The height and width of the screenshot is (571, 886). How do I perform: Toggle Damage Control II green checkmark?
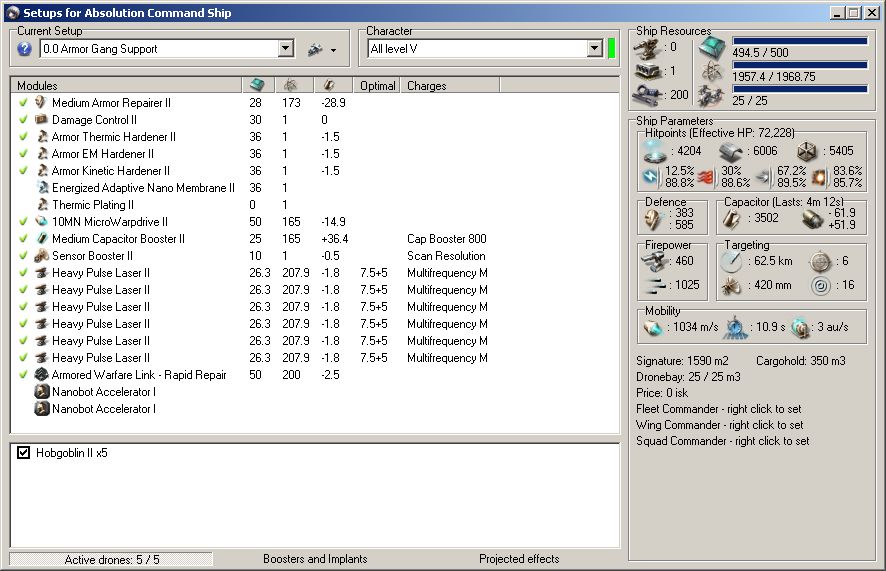pos(23,120)
